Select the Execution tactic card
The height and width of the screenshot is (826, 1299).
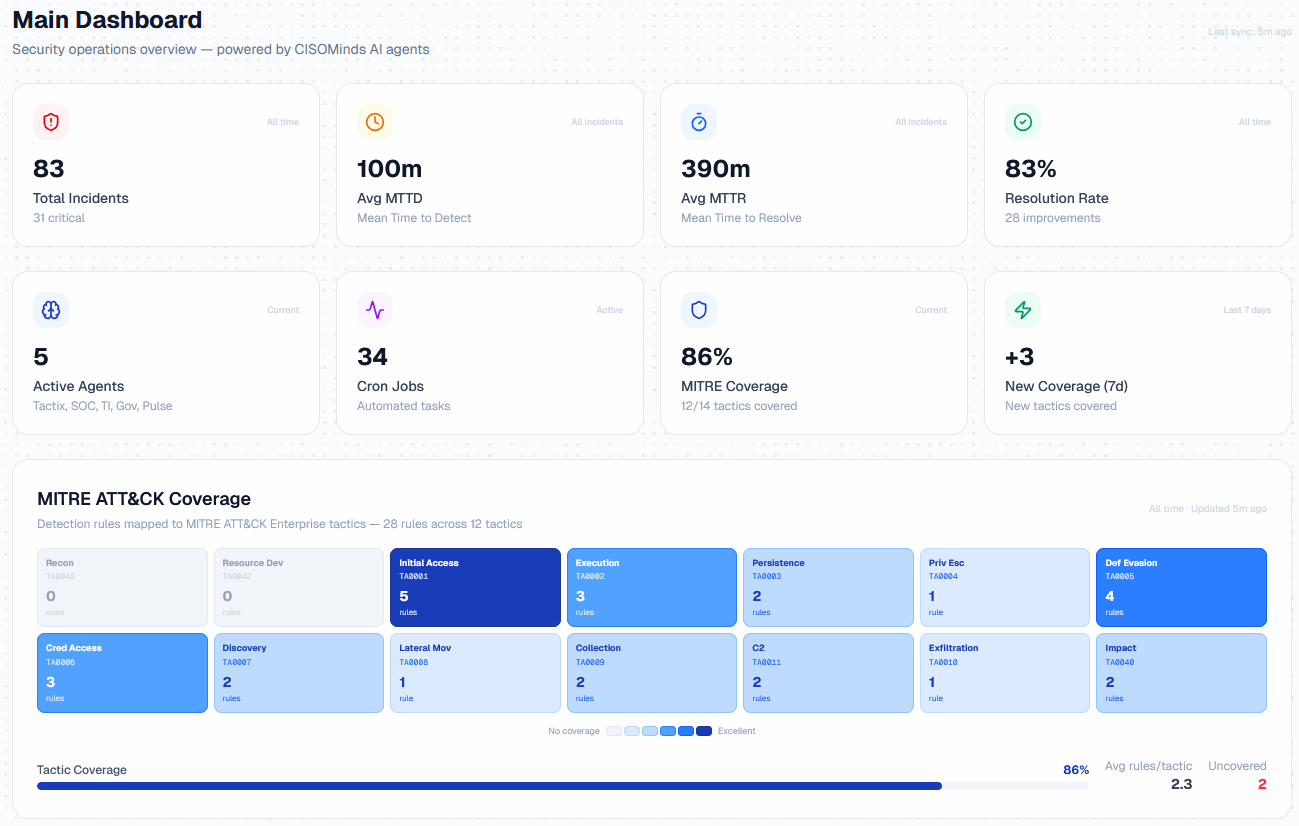(652, 587)
